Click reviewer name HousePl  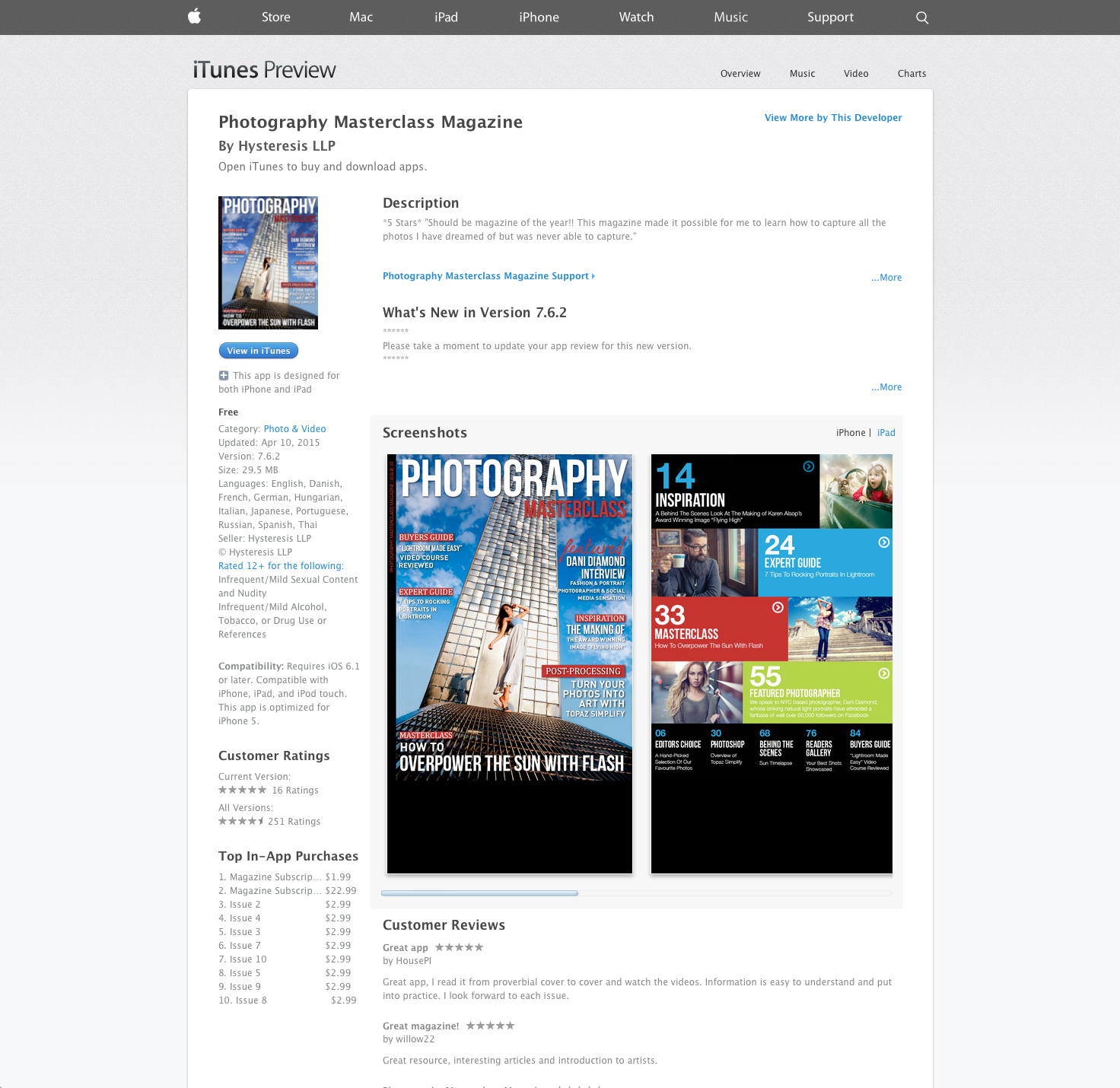click(414, 961)
